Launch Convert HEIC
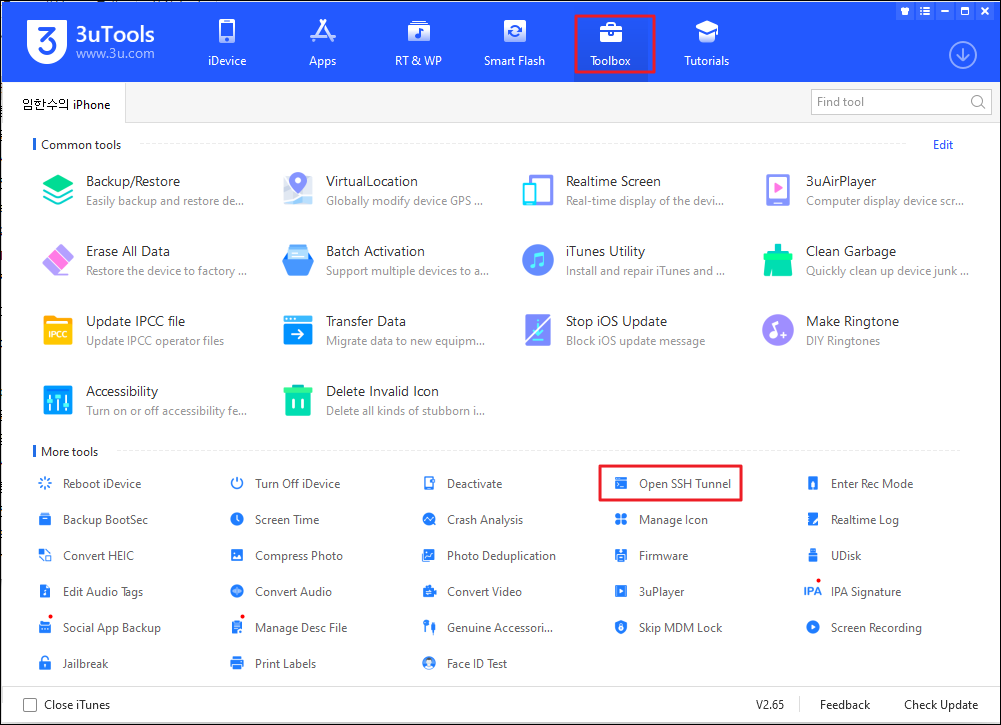The width and height of the screenshot is (1001, 725). [x=86, y=555]
